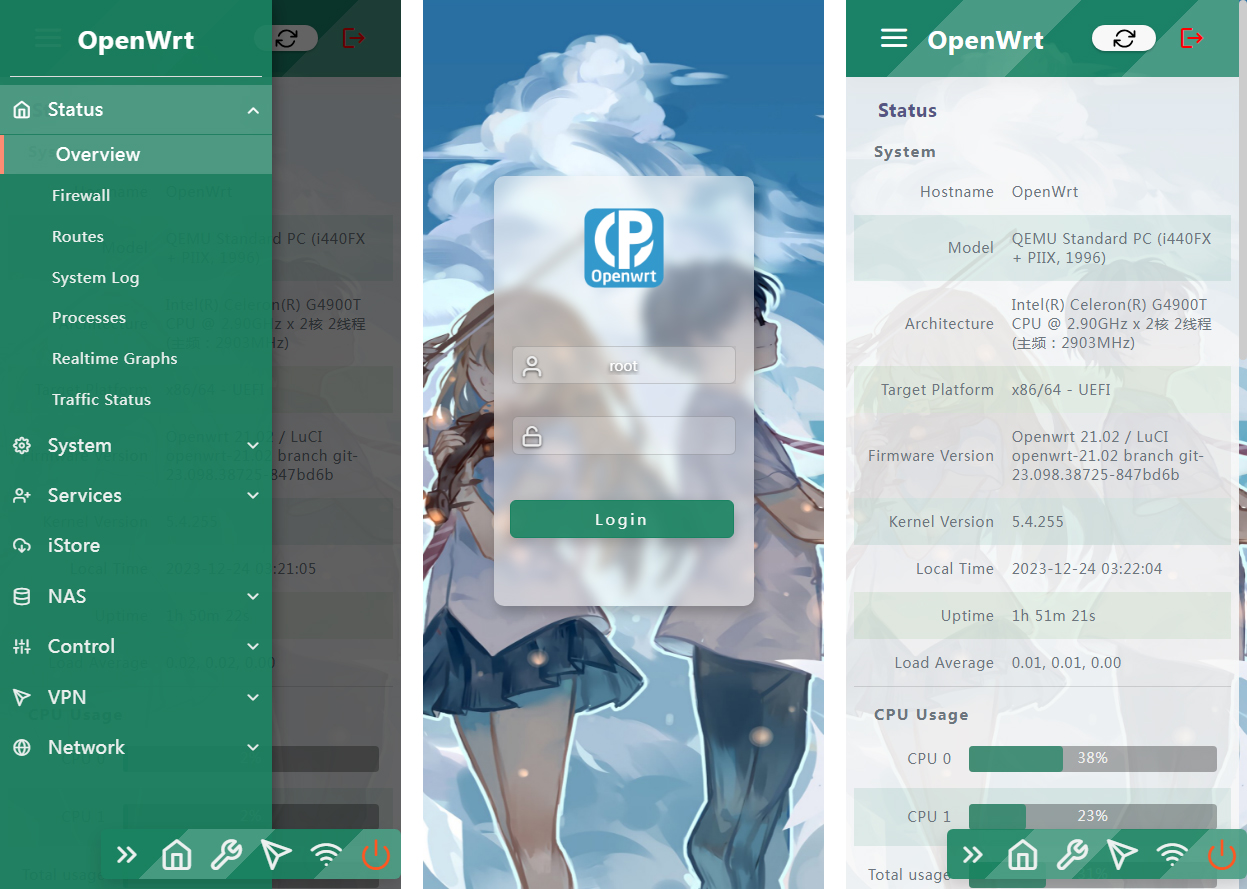This screenshot has height=889, width=1247.
Task: Click Load Average value 0.01, 0.01, 0.00
Action: (1066, 663)
